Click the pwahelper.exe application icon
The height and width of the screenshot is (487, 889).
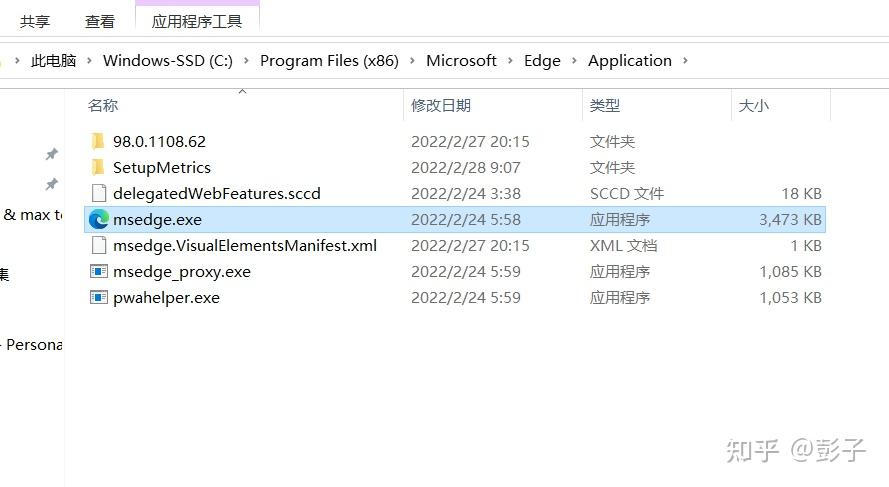pyautogui.click(x=99, y=298)
